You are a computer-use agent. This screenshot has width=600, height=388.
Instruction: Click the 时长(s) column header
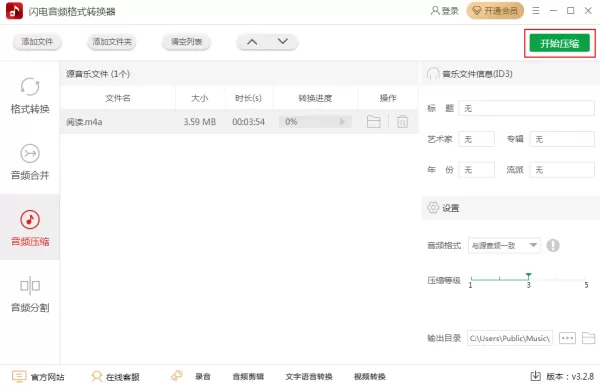point(248,98)
